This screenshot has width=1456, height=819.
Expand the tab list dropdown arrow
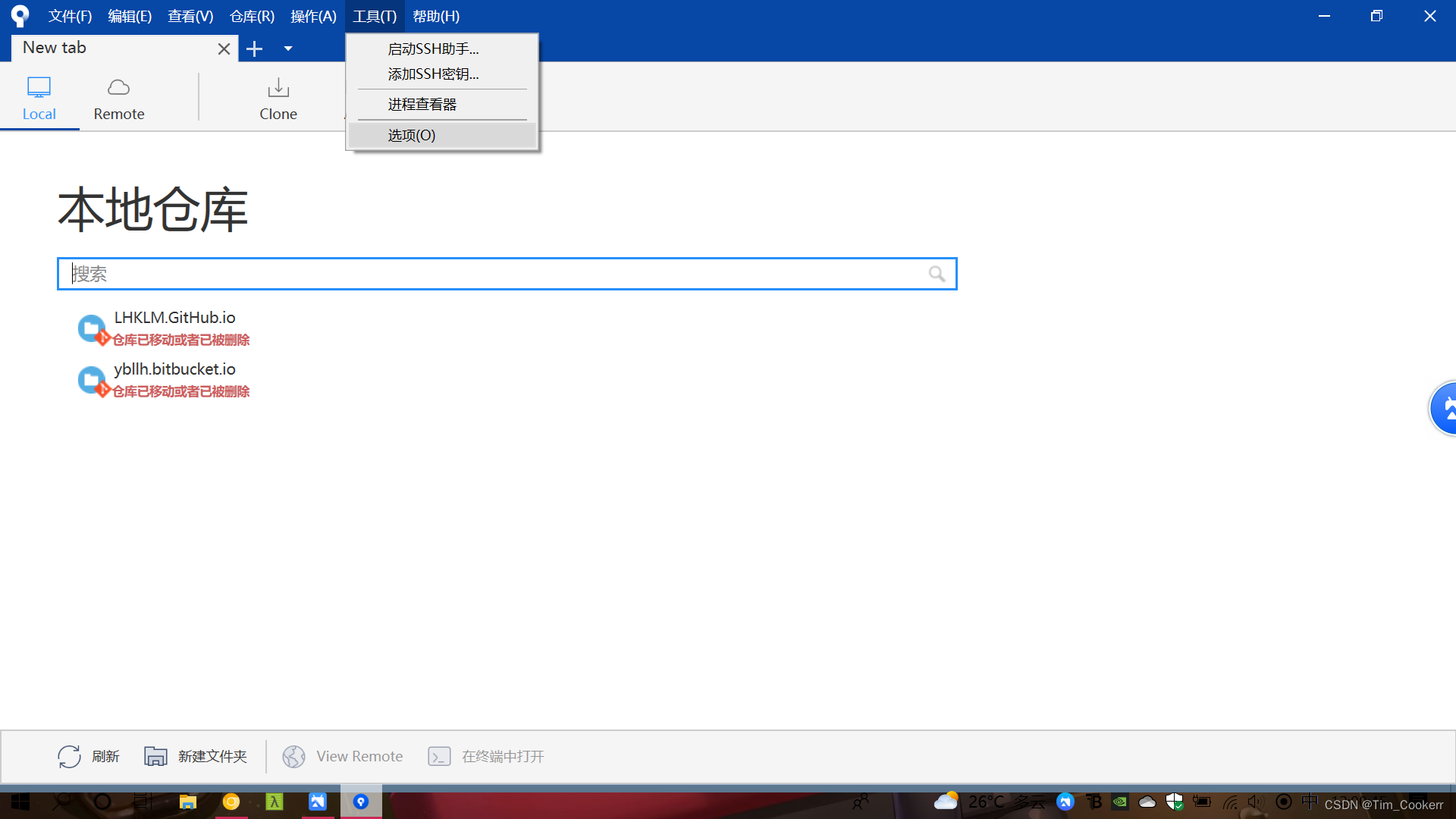click(288, 49)
